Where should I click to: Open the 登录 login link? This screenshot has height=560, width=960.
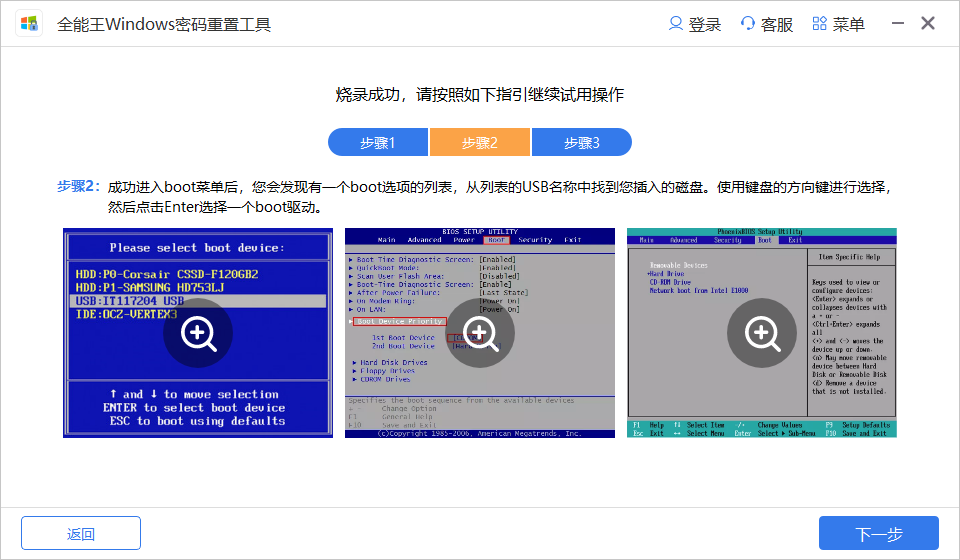click(705, 25)
